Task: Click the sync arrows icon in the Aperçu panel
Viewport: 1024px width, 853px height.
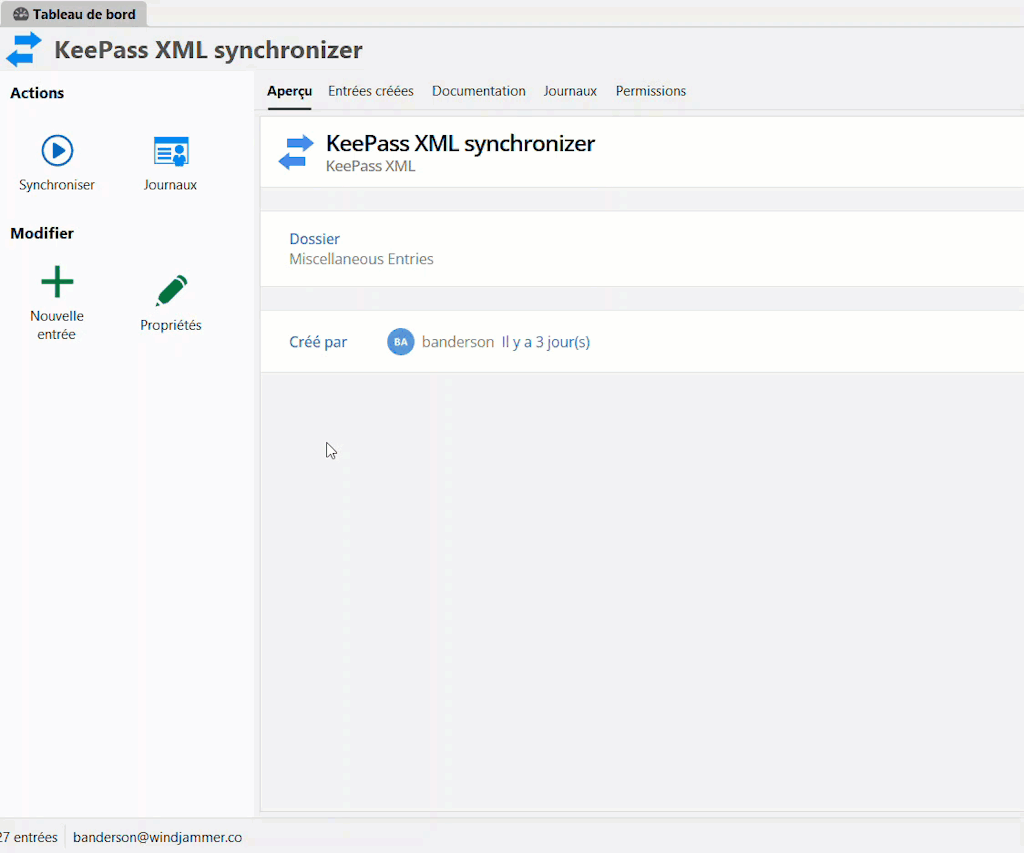Action: tap(295, 152)
